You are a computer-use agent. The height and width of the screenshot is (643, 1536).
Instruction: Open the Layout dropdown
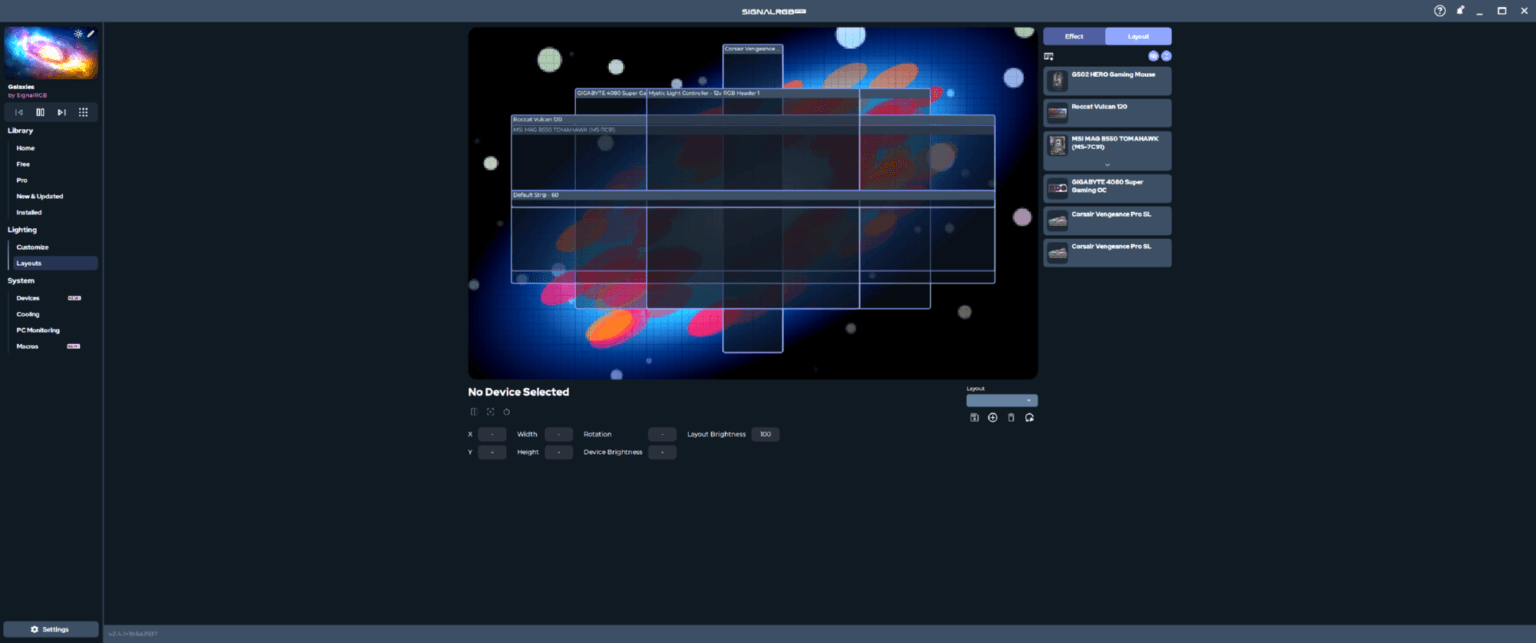tap(1002, 400)
